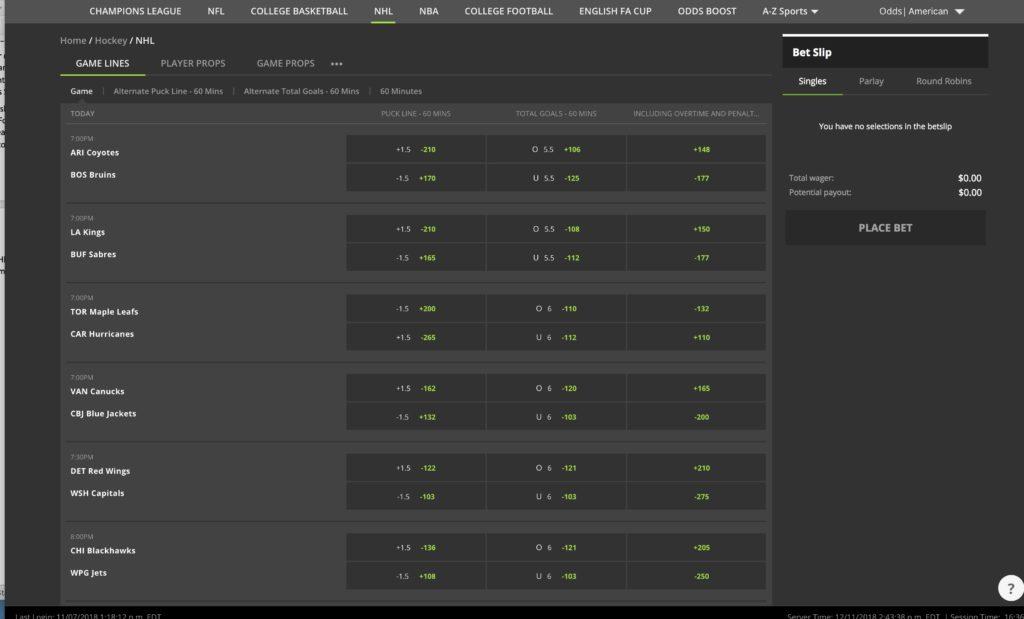
Task: Open College Football section
Action: click(x=508, y=11)
